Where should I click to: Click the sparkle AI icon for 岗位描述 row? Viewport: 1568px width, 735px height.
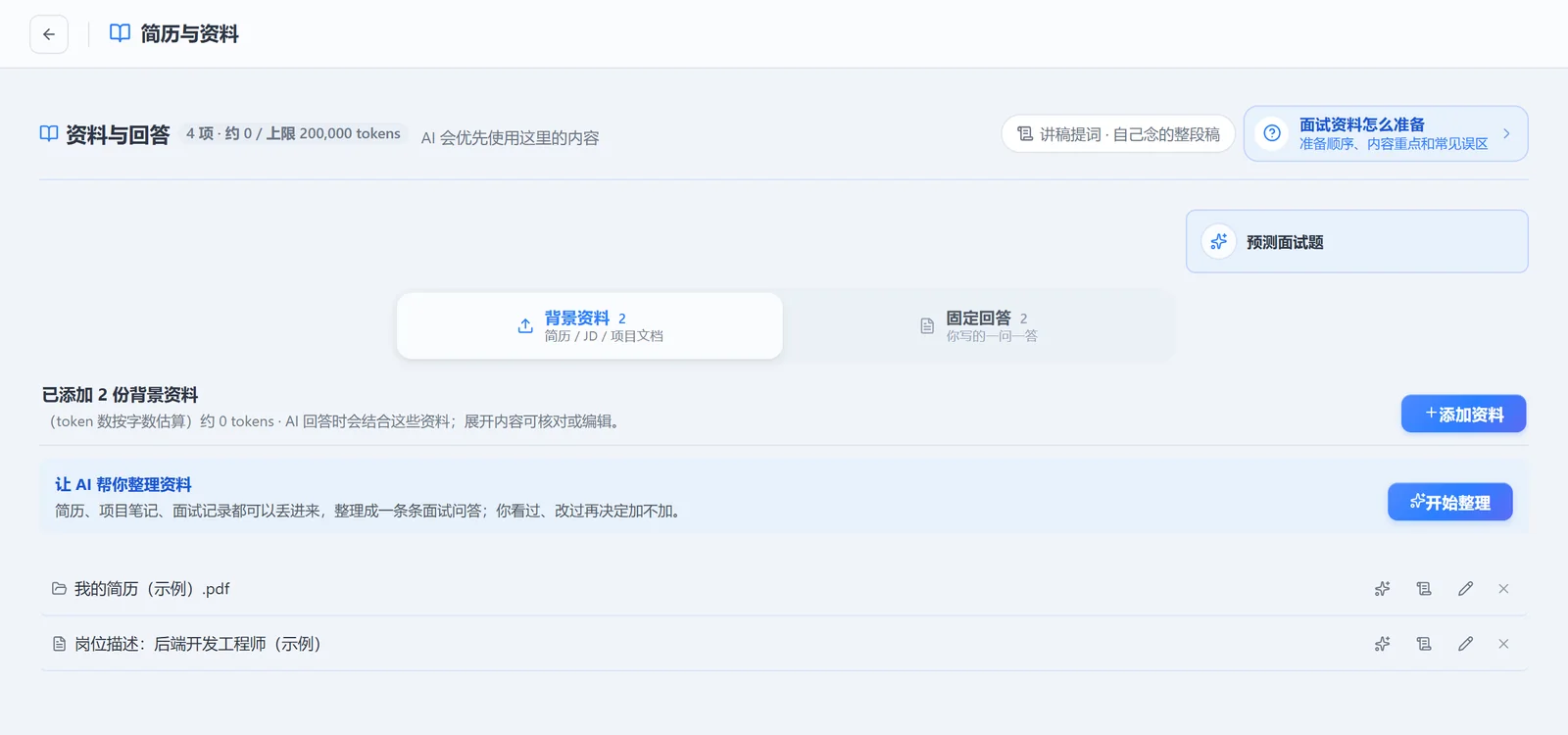click(x=1382, y=644)
